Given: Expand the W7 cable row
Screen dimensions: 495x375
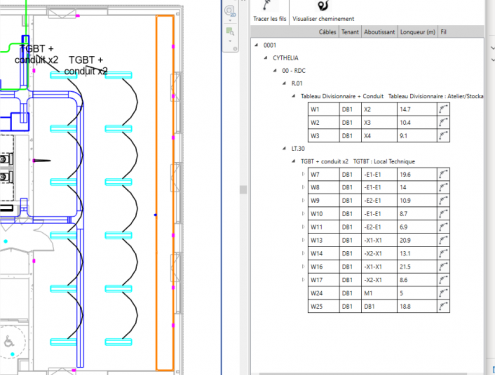Looking at the screenshot, I should tap(303, 174).
